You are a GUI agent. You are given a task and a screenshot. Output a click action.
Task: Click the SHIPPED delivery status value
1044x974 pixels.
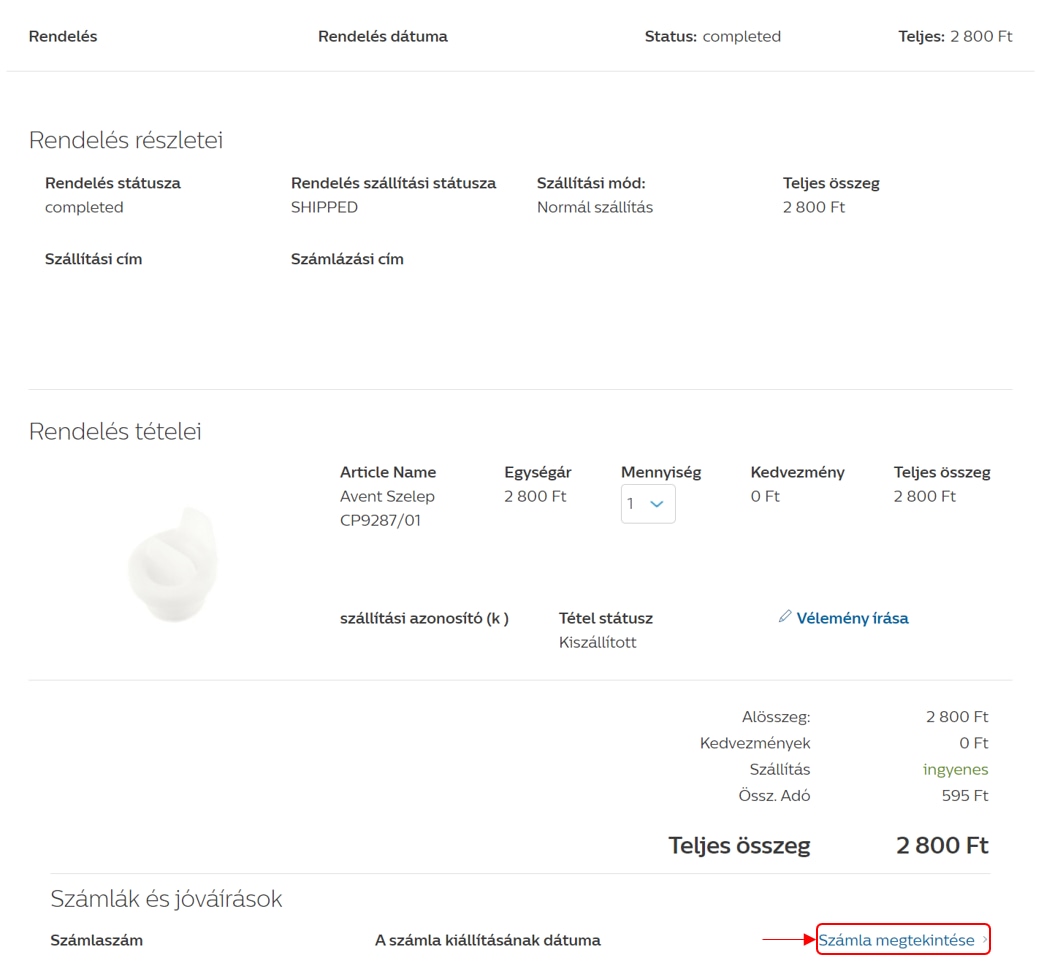pyautogui.click(x=324, y=207)
